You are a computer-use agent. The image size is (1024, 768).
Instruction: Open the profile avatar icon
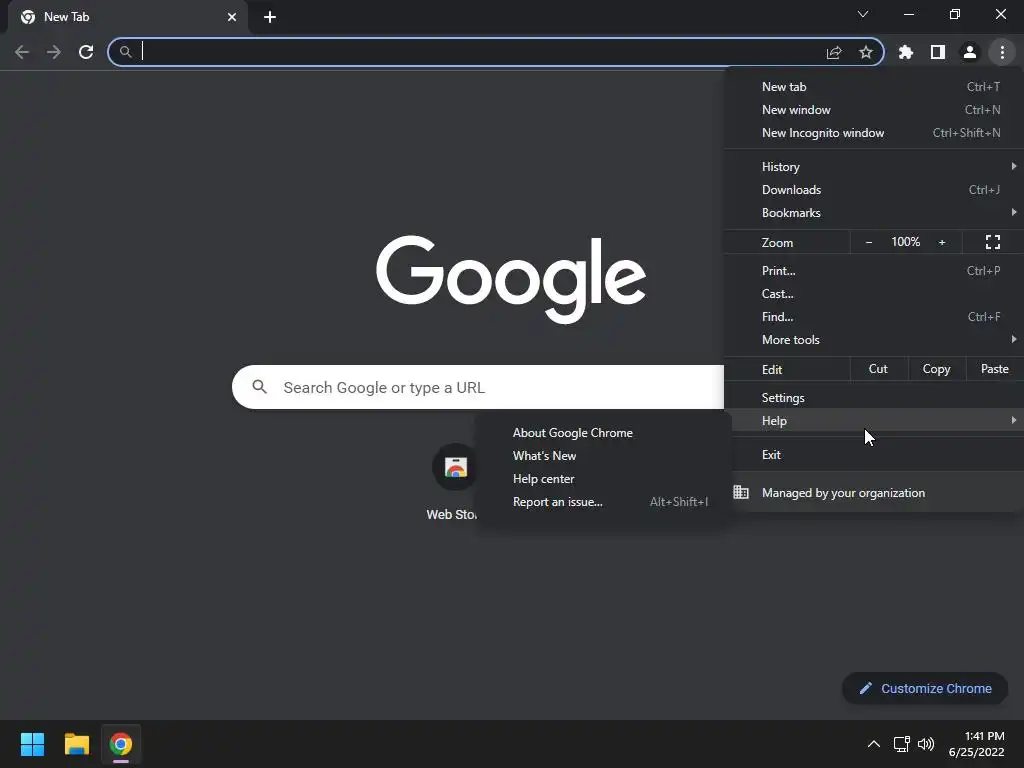[970, 52]
